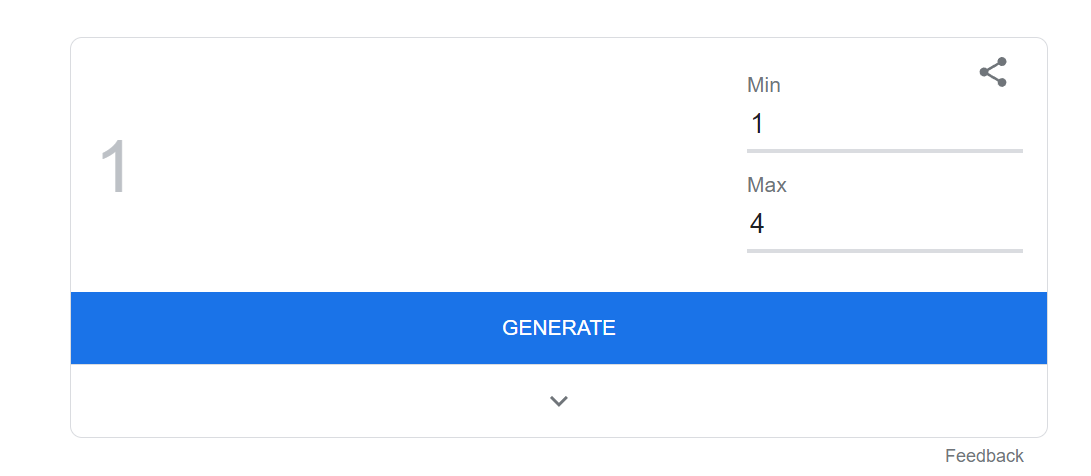1091x476 pixels.
Task: Generate a new random number
Action: (x=559, y=328)
